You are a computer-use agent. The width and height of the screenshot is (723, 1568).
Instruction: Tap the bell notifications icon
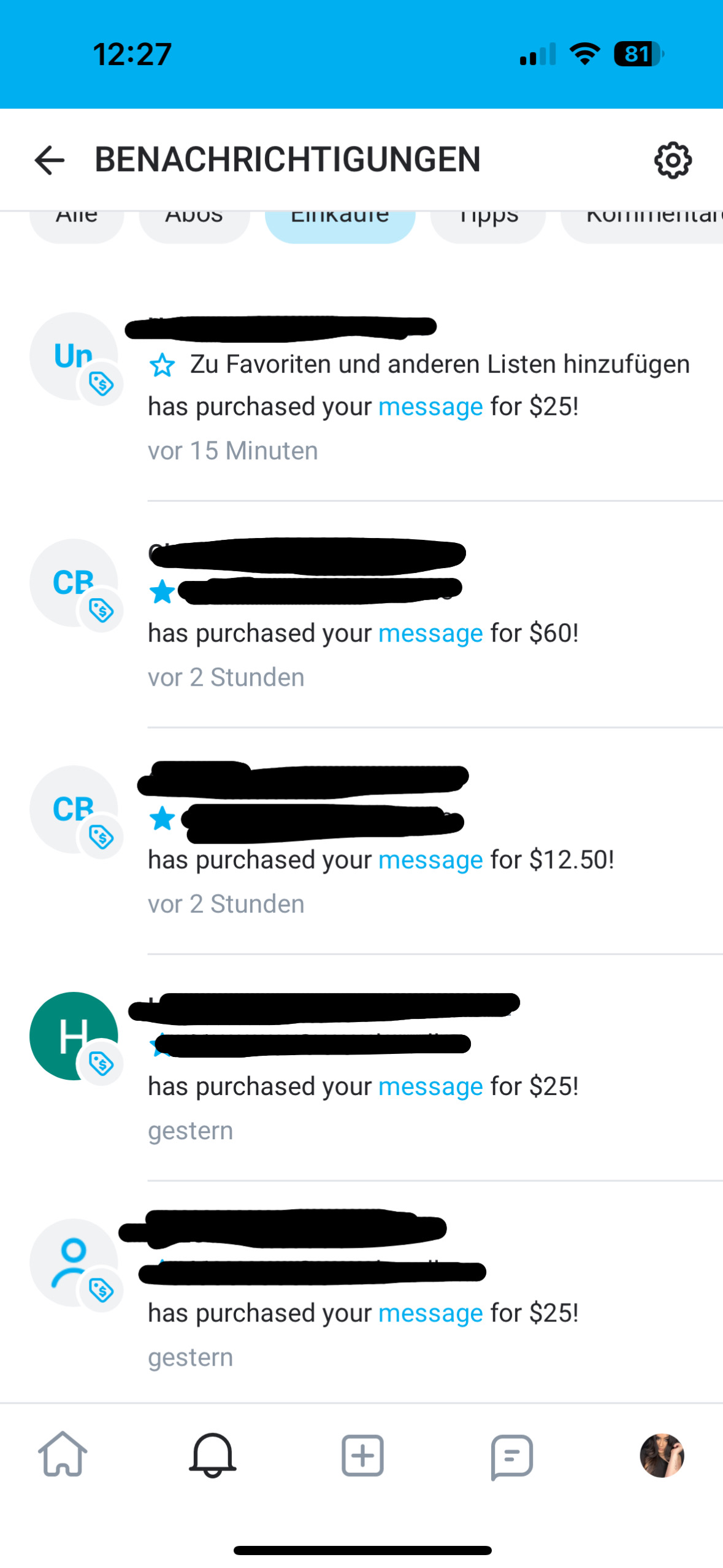[x=213, y=1454]
